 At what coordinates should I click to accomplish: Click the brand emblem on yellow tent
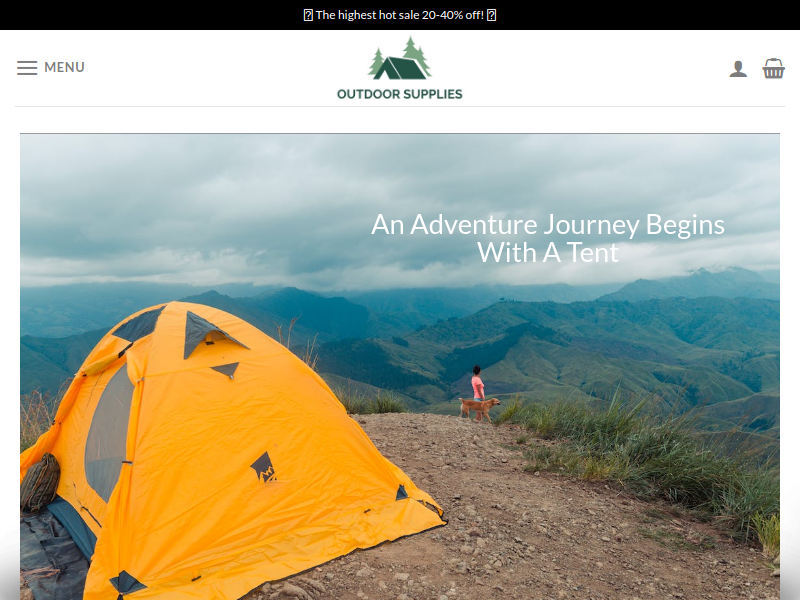point(263,467)
